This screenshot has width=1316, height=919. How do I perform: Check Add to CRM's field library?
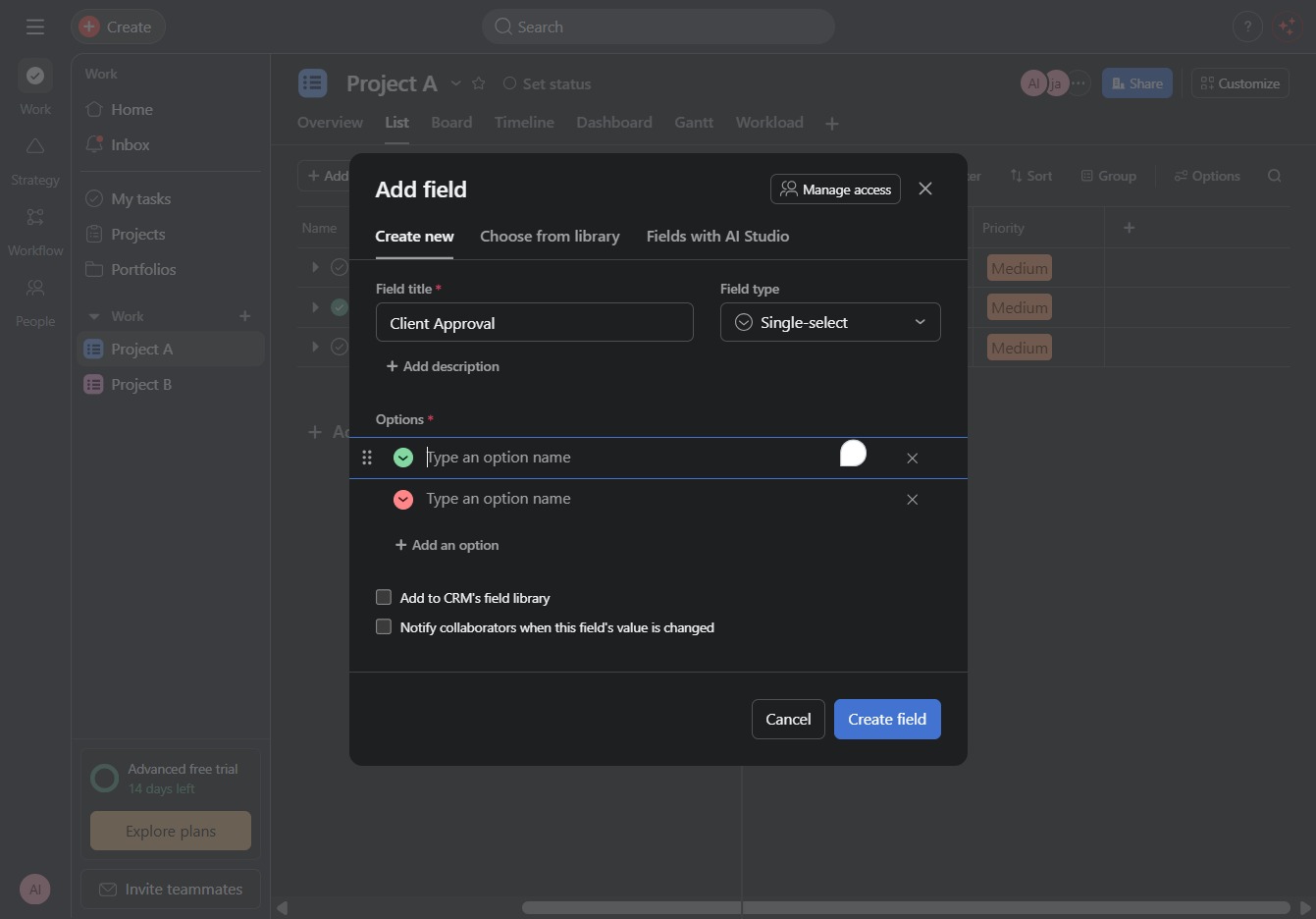click(384, 597)
